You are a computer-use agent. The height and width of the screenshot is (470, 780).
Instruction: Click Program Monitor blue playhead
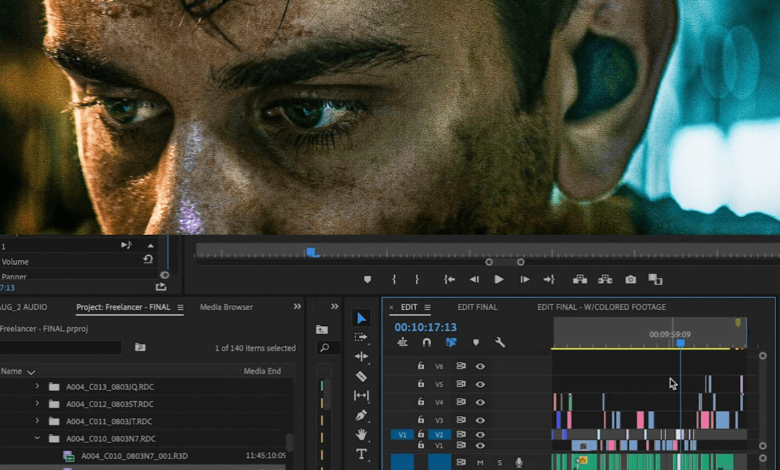point(312,252)
